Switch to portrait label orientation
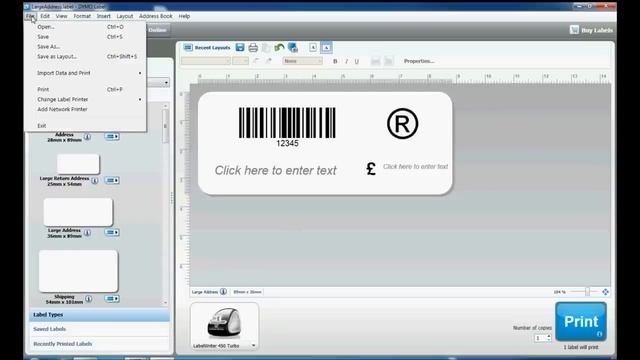 coord(313,48)
